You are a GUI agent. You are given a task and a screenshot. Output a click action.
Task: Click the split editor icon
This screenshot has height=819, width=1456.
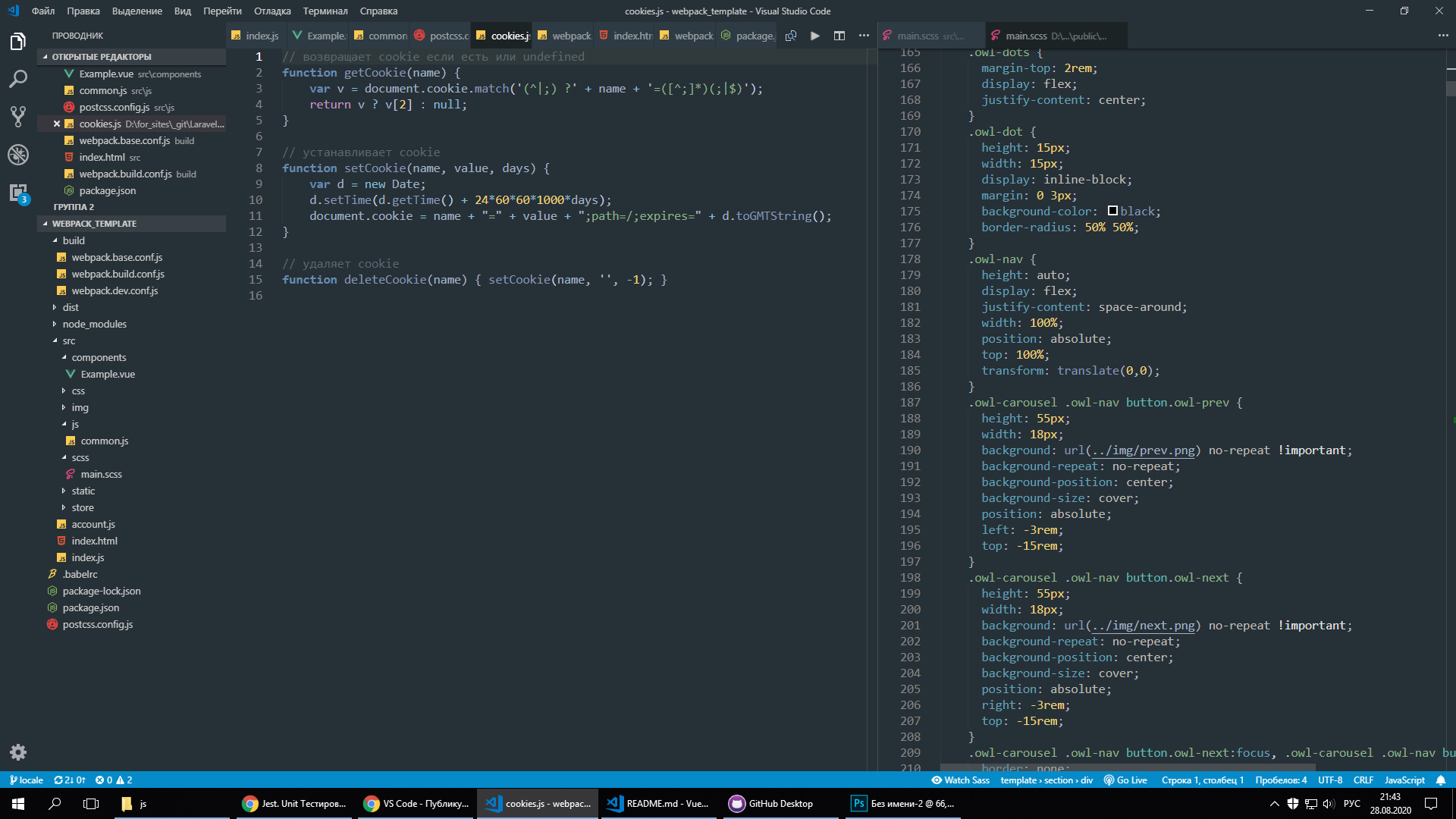[x=839, y=36]
